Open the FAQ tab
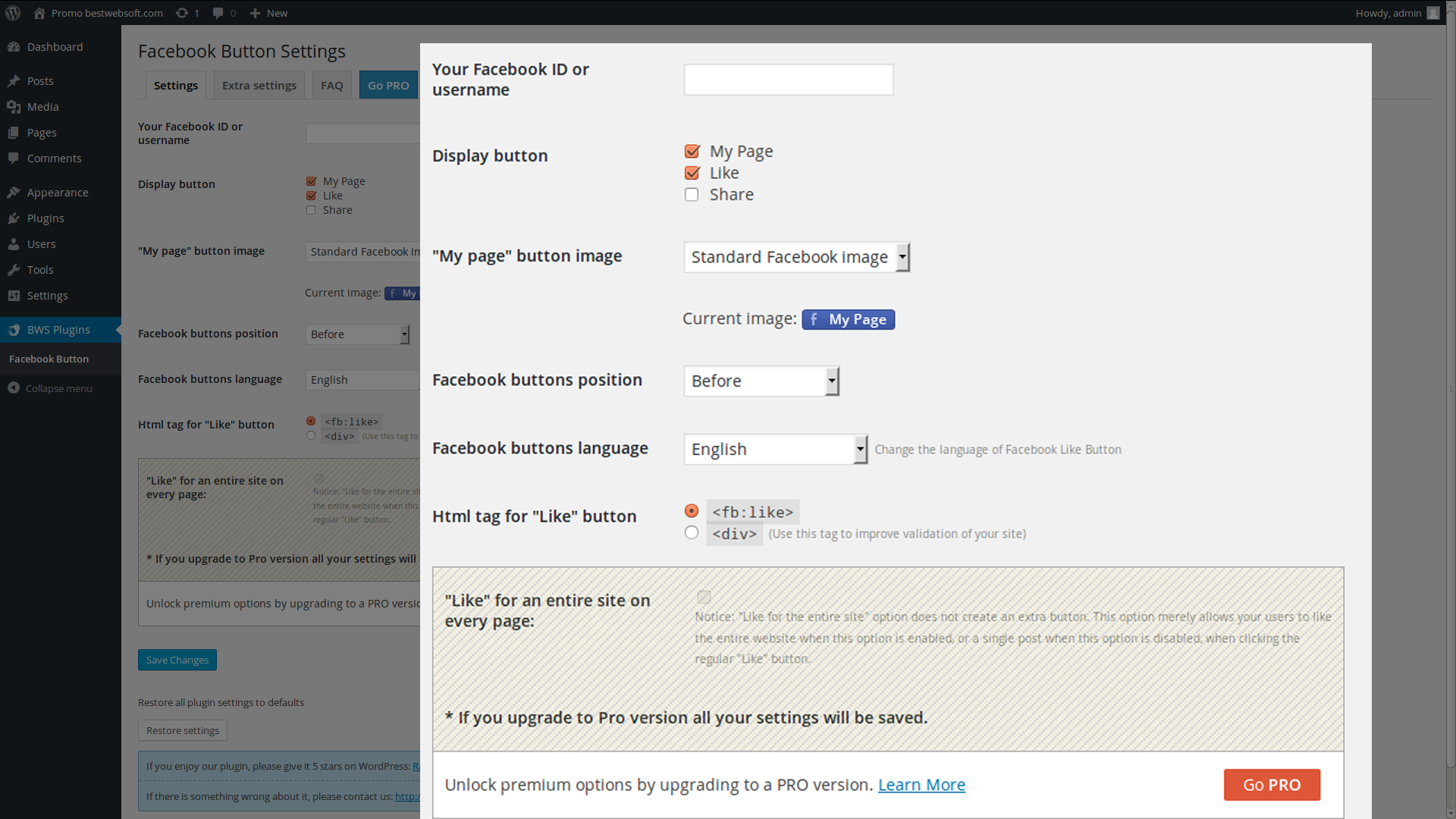 click(x=331, y=85)
